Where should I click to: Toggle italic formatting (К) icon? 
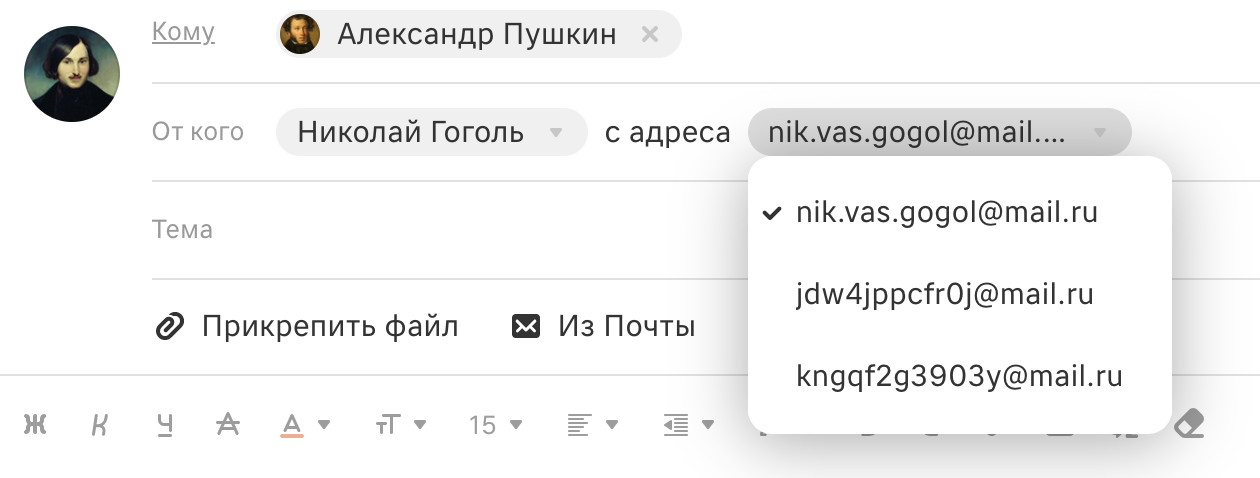point(99,425)
